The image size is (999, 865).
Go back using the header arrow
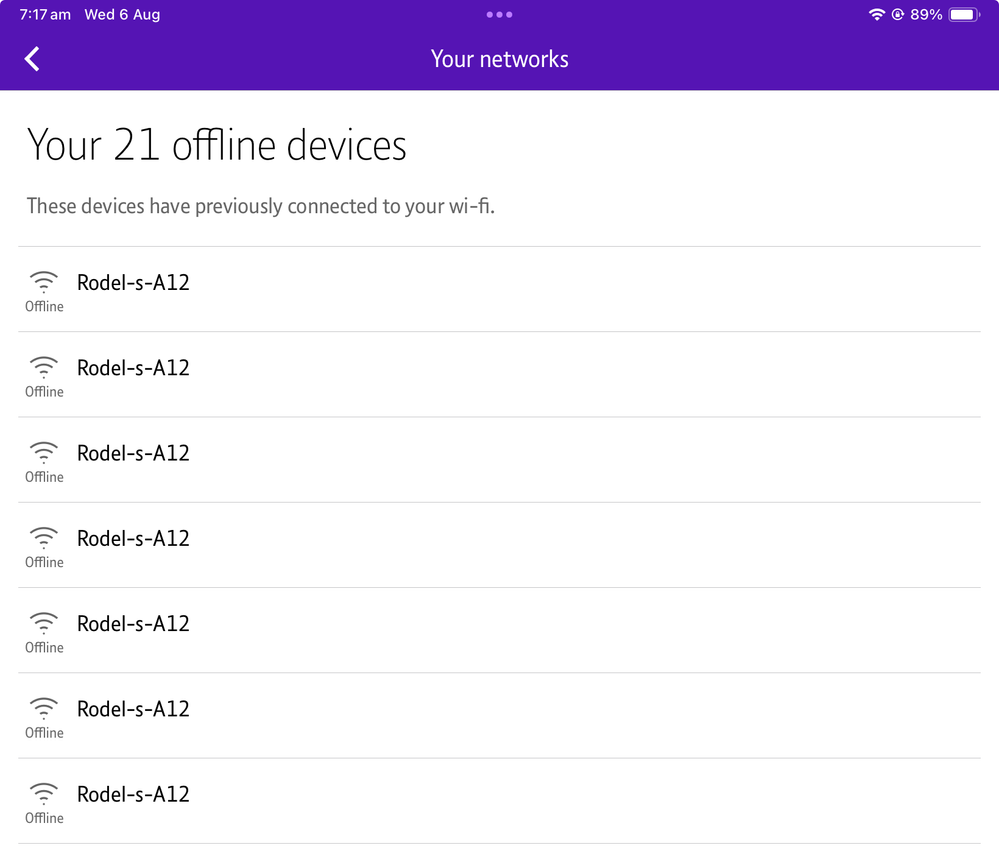tap(32, 59)
